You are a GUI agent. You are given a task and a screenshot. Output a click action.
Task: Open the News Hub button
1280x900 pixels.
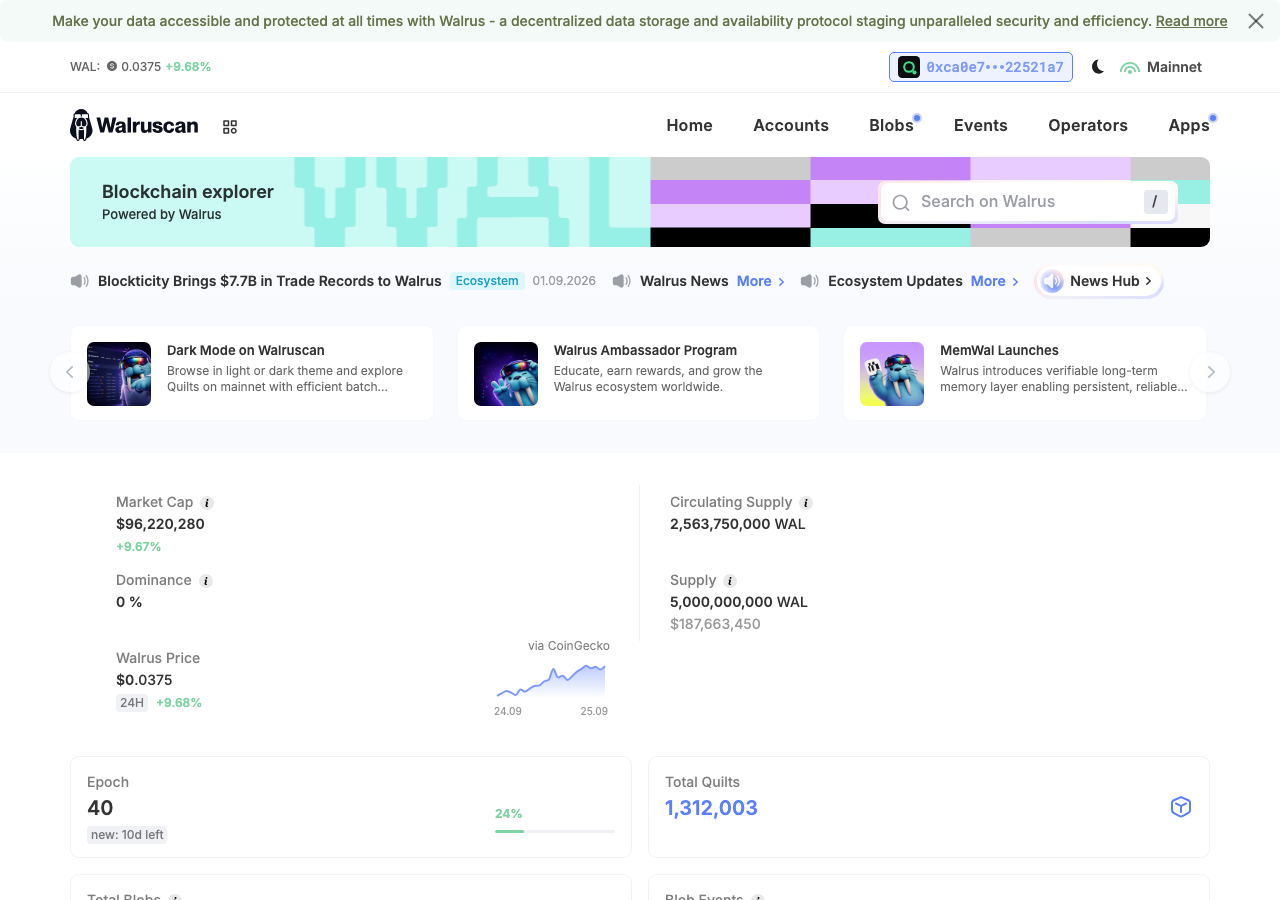point(1099,281)
